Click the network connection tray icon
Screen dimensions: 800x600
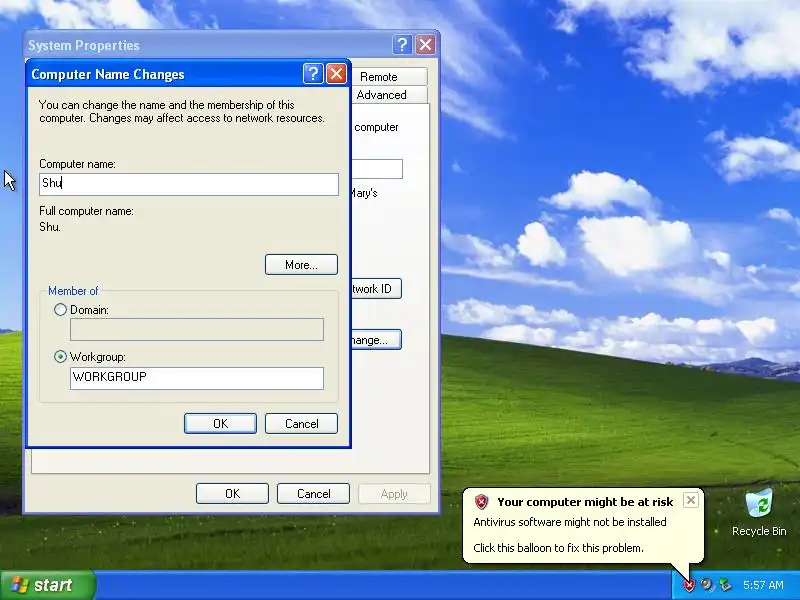tap(725, 585)
